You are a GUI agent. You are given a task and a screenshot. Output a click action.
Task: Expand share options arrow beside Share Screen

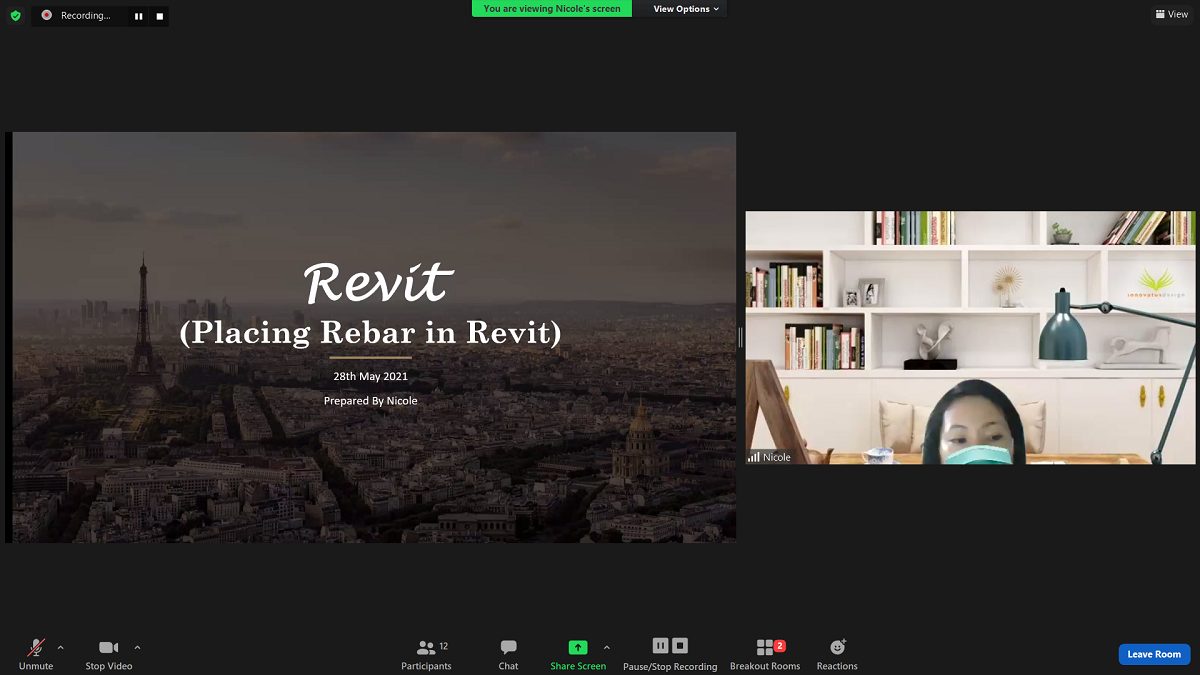click(607, 647)
